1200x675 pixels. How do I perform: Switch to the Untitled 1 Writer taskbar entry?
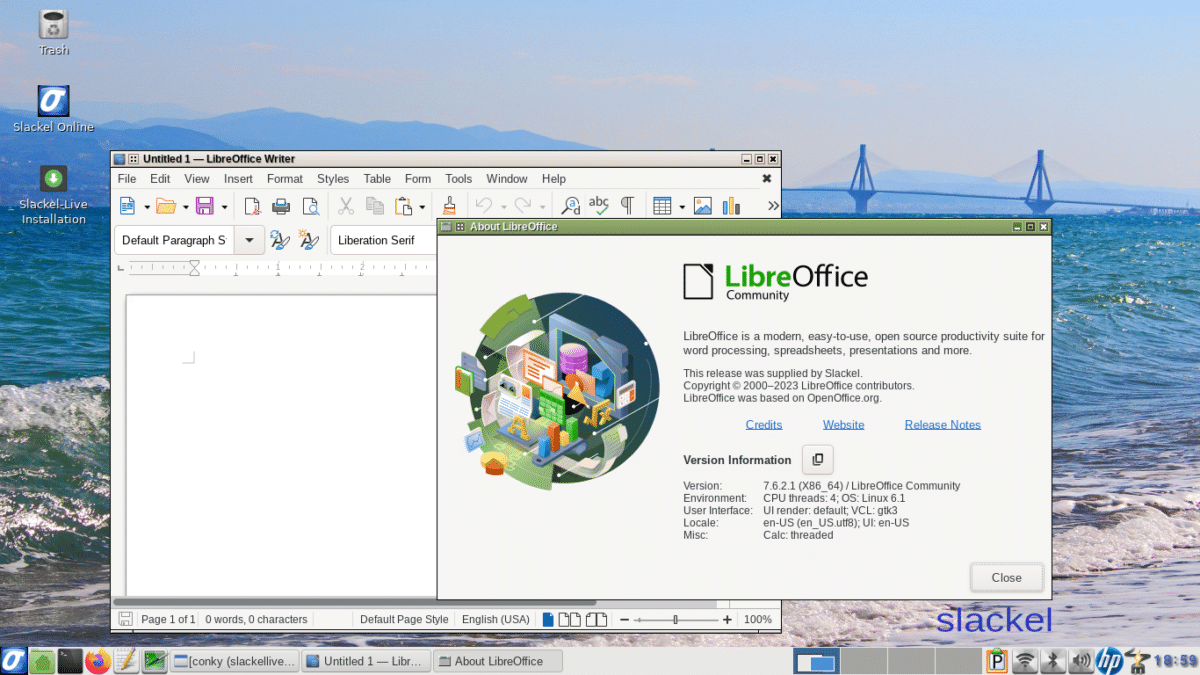(366, 661)
